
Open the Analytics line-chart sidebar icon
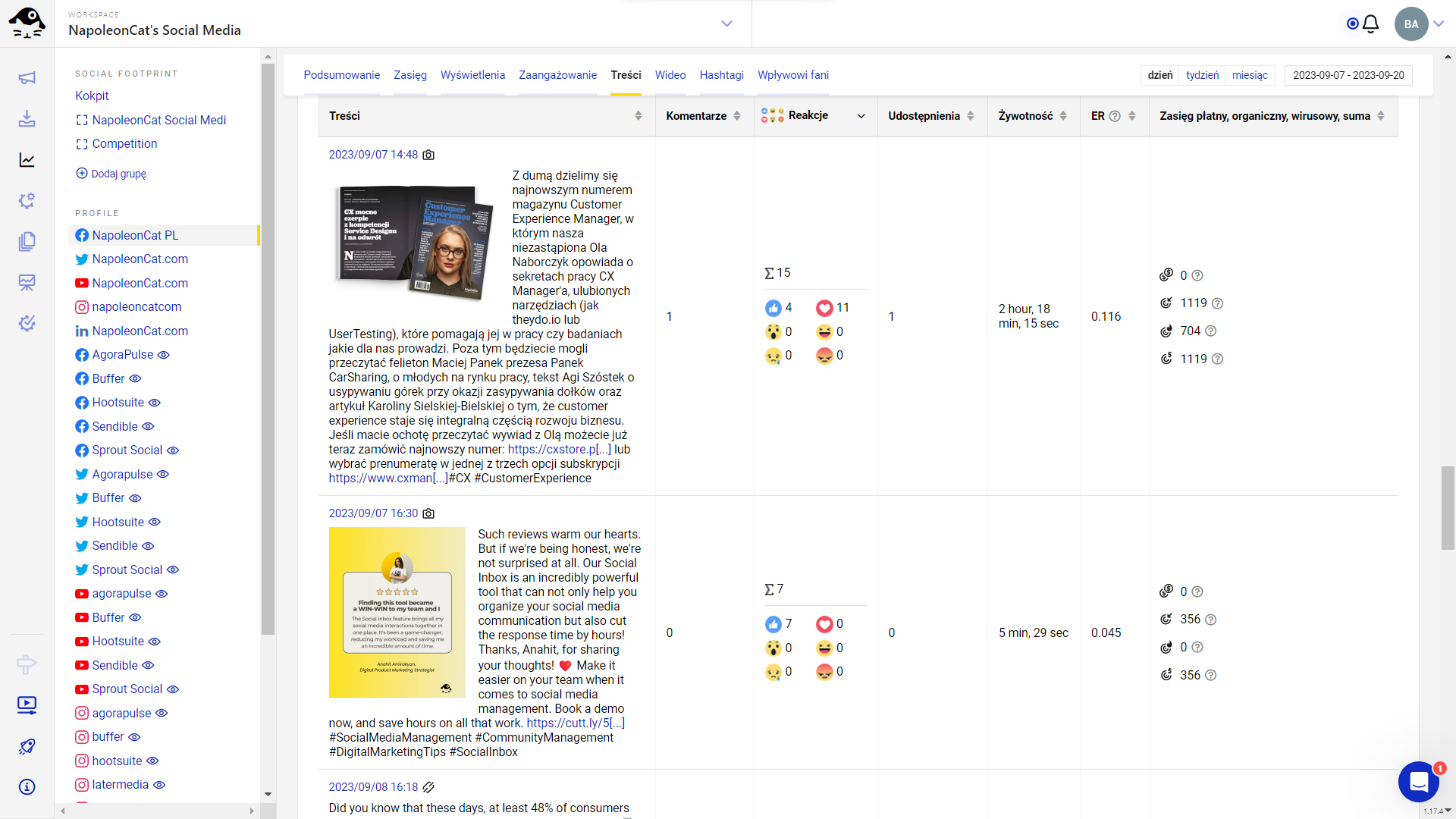tap(27, 160)
